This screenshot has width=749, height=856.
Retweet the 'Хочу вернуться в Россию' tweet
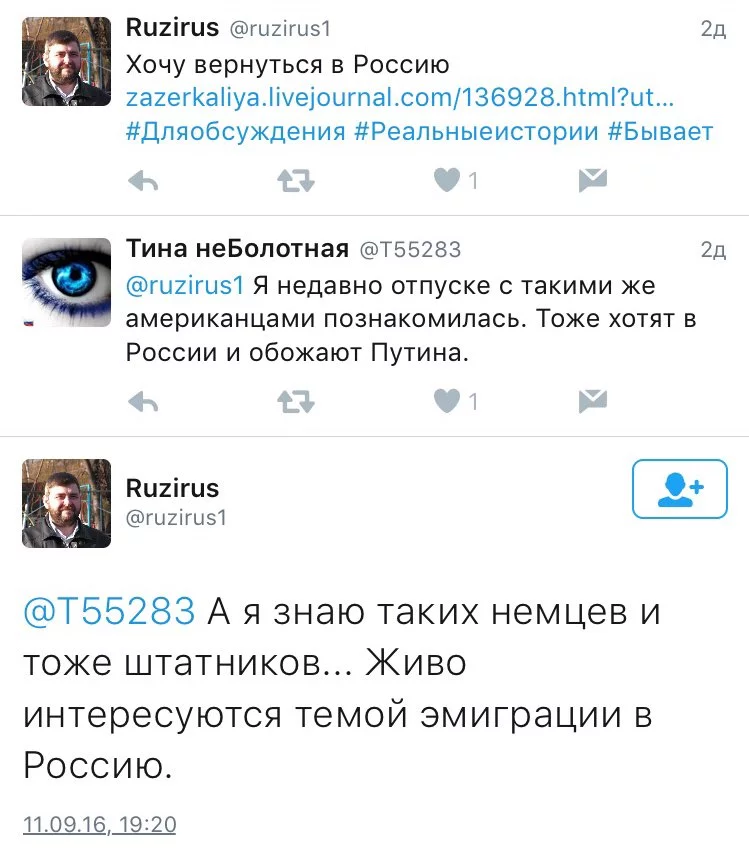click(x=296, y=181)
